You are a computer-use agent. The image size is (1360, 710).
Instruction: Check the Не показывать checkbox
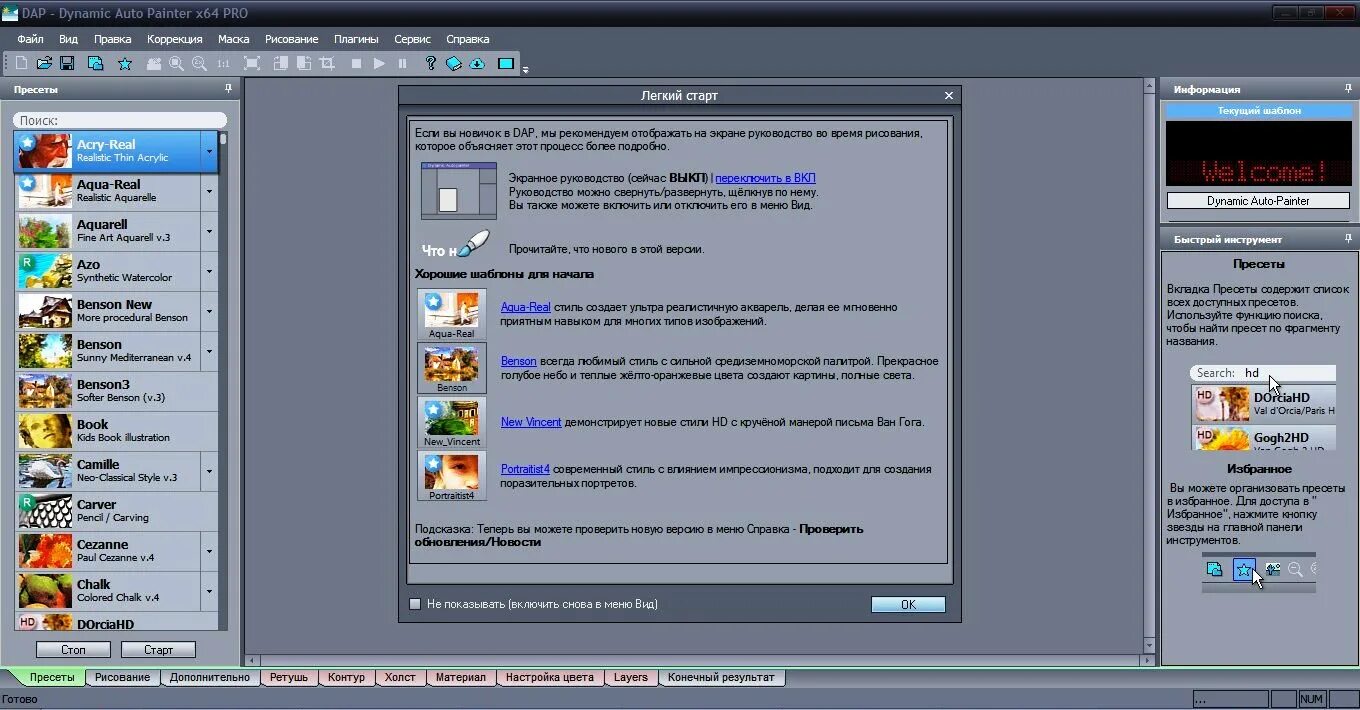(415, 604)
